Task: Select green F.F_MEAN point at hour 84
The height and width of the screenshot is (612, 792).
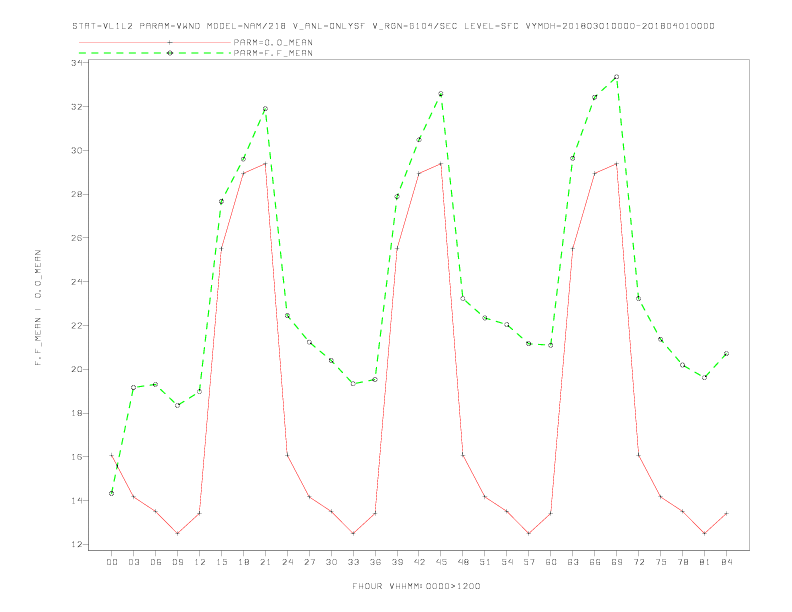Action: tap(726, 353)
